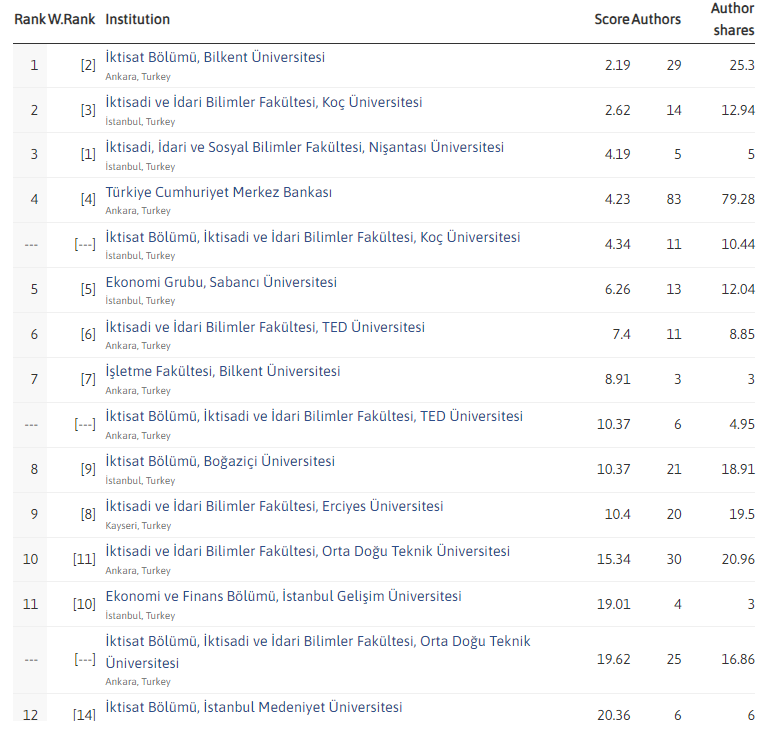This screenshot has width=768, height=733.
Task: Select score value 15.34
Action: (613, 560)
